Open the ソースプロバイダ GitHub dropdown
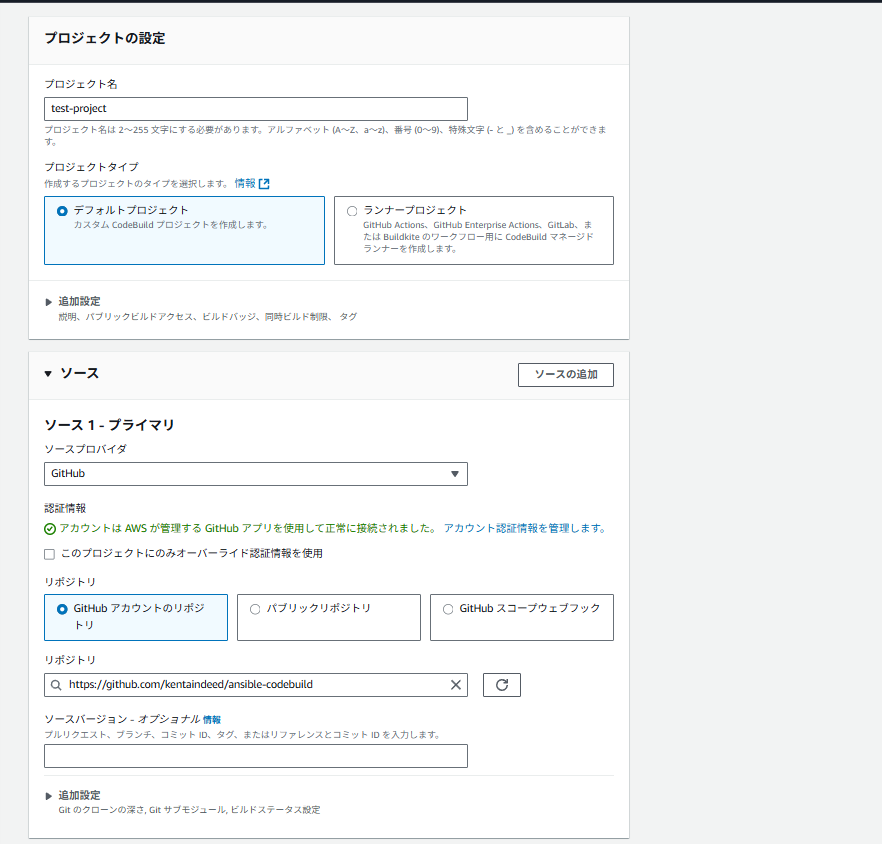Viewport: 882px width, 844px height. point(256,474)
